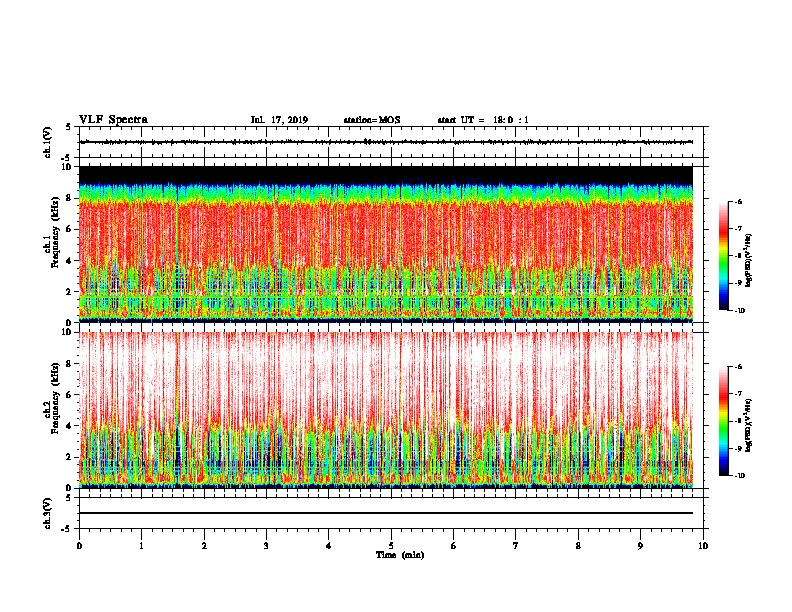Click the "ch.3(V)" waveform axis label
The image size is (792, 612).
click(x=47, y=513)
